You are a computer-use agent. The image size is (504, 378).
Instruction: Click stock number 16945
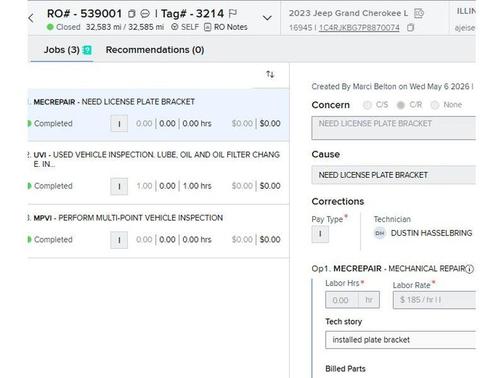pyautogui.click(x=300, y=28)
